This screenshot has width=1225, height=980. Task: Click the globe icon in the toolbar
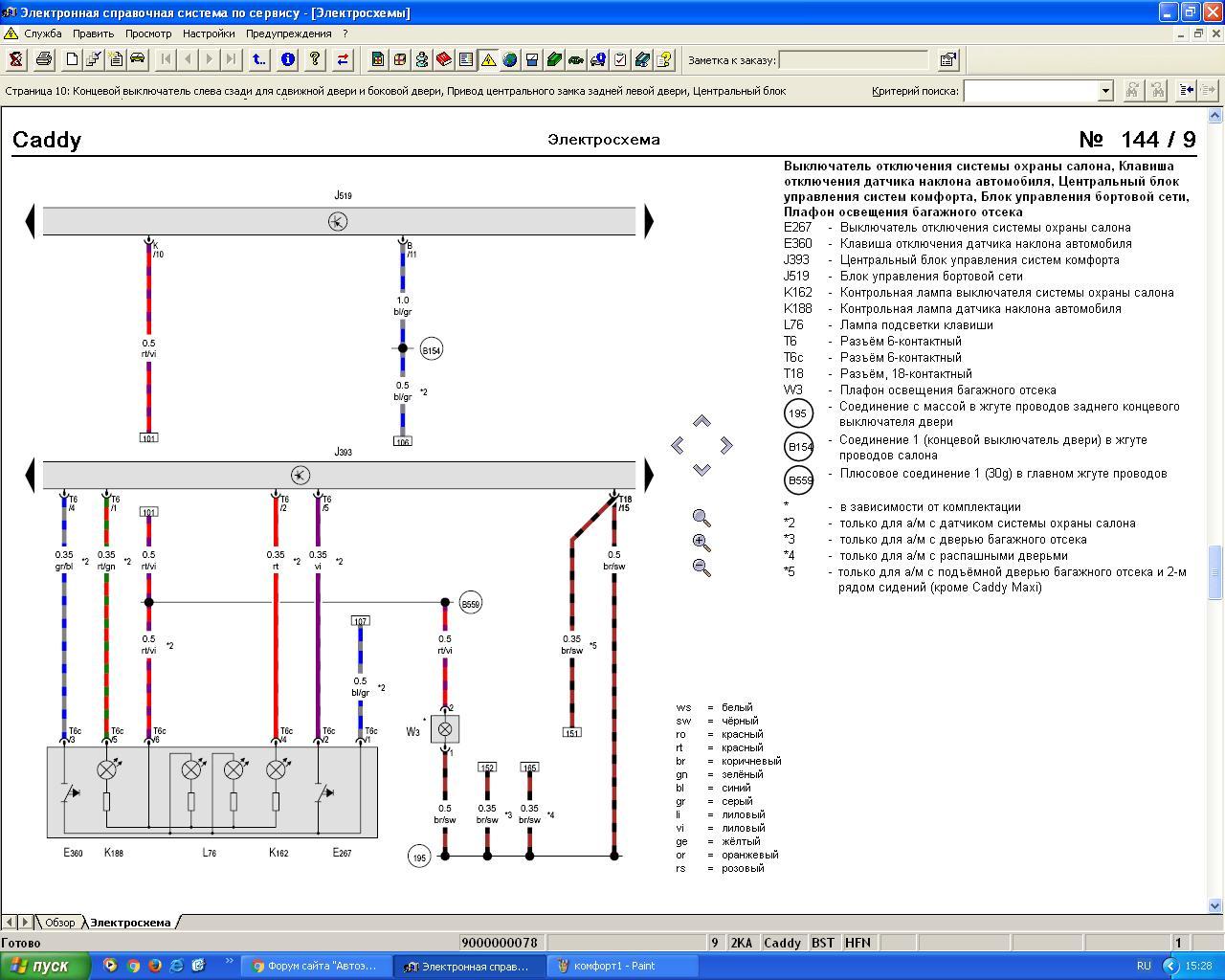click(510, 59)
